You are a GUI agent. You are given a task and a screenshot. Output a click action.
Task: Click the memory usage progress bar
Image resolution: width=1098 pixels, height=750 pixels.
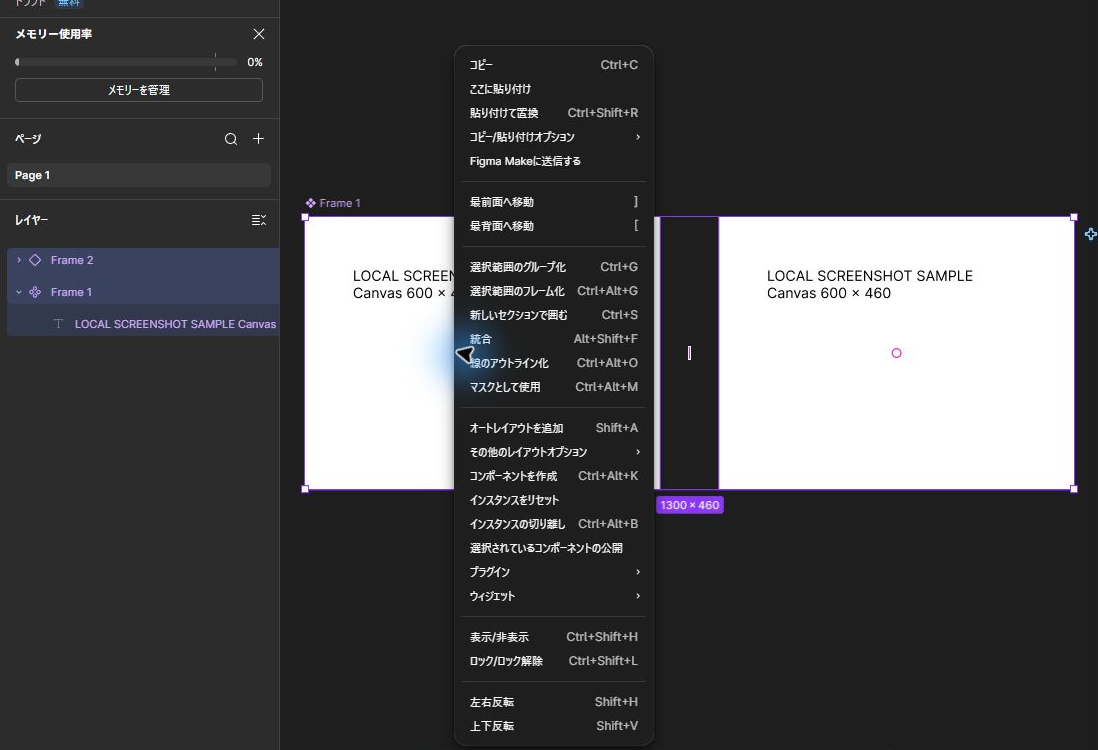[x=126, y=62]
